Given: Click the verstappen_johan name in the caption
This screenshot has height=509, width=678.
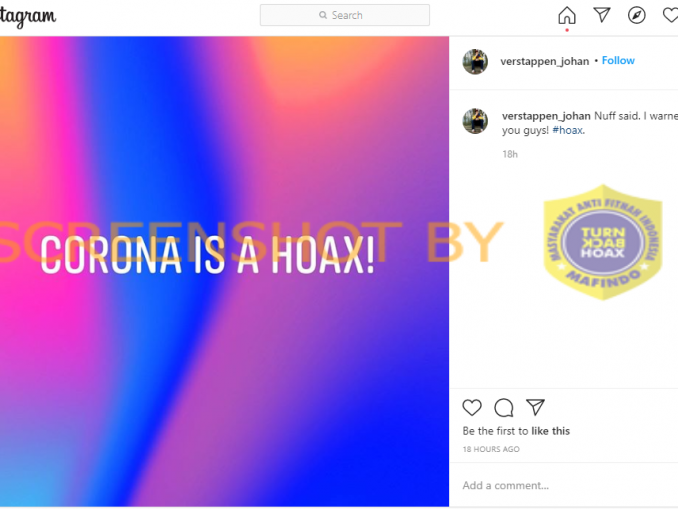Looking at the screenshot, I should 546,116.
